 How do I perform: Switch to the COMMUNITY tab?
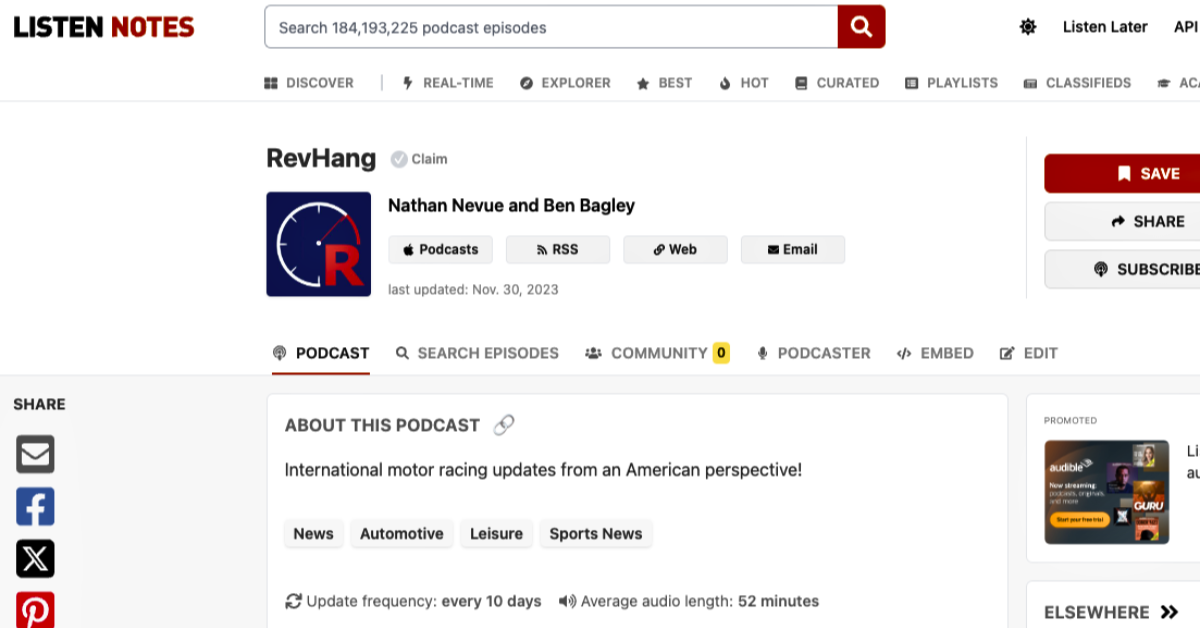tap(657, 353)
